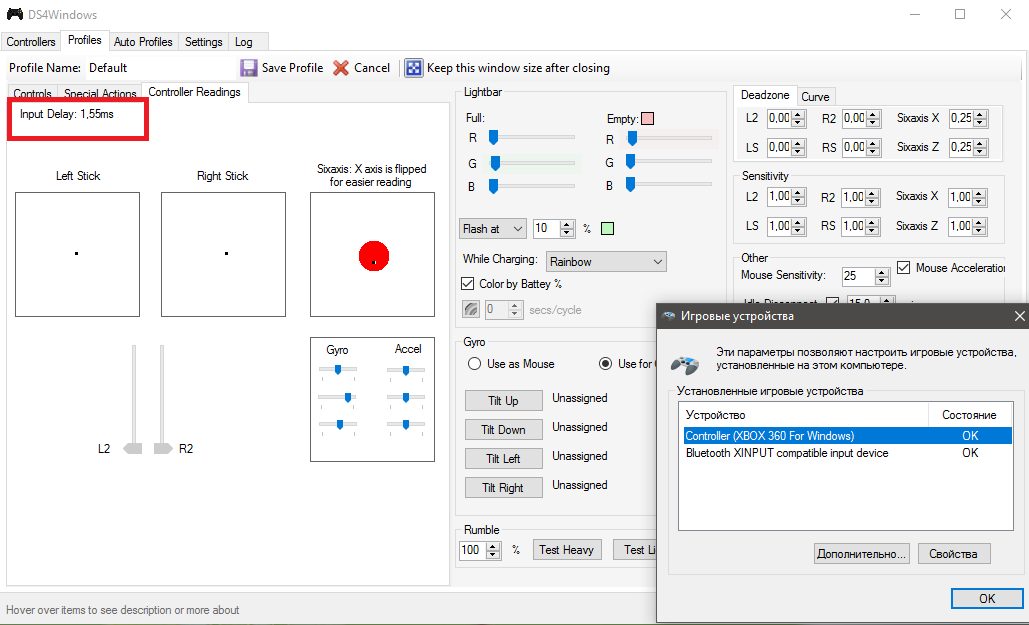Click the rainbow cycle icon button
This screenshot has height=625, width=1029.
tap(471, 310)
